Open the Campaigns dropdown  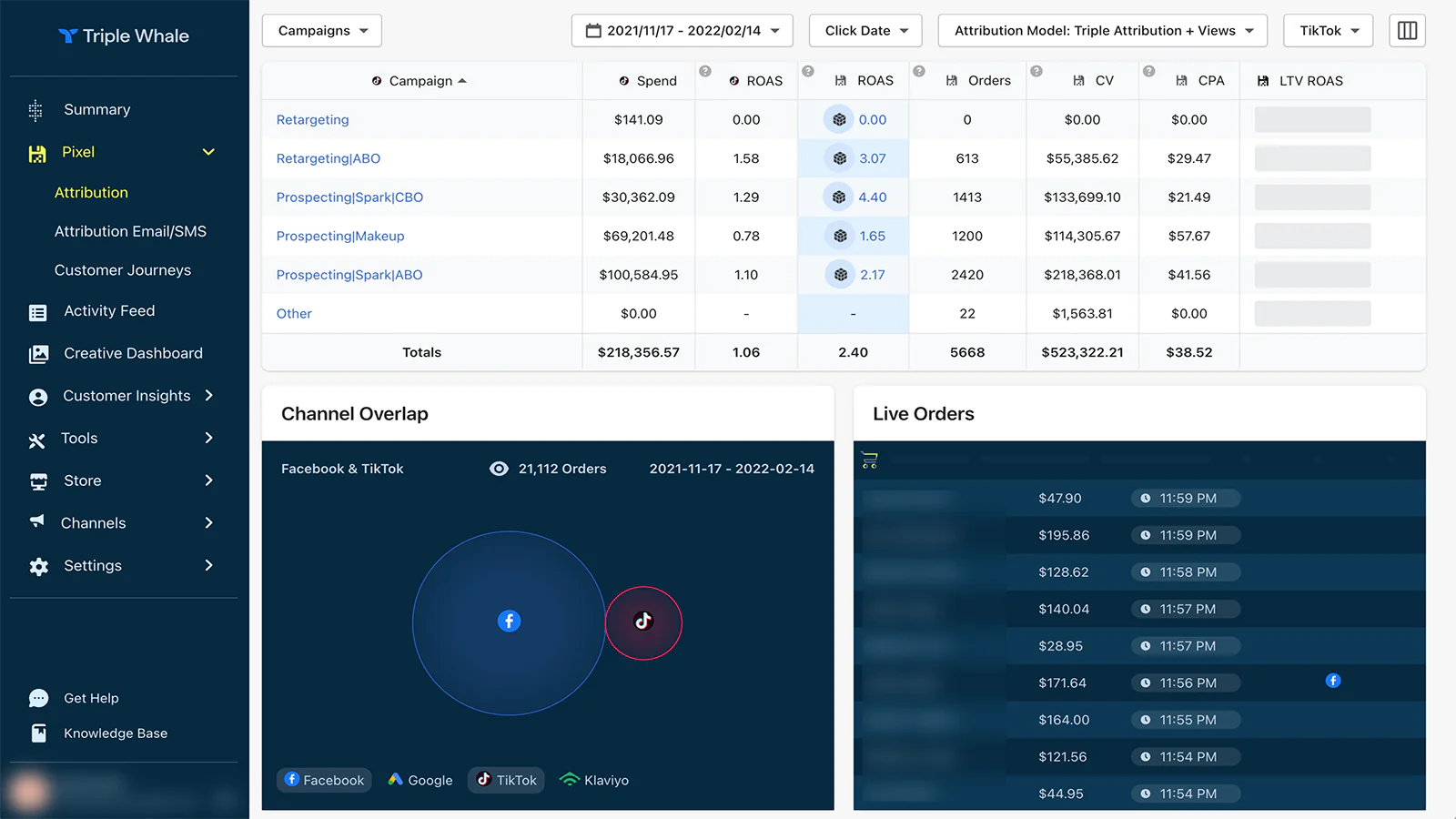322,31
